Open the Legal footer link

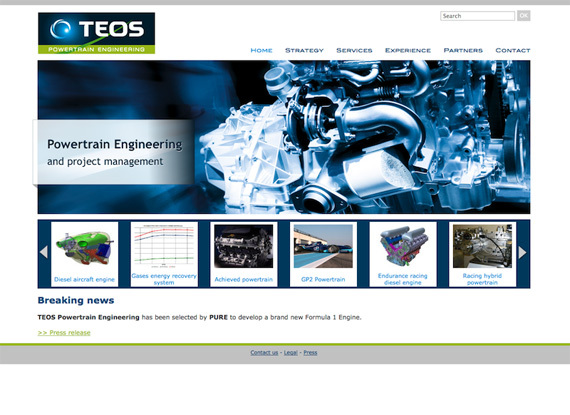291,352
